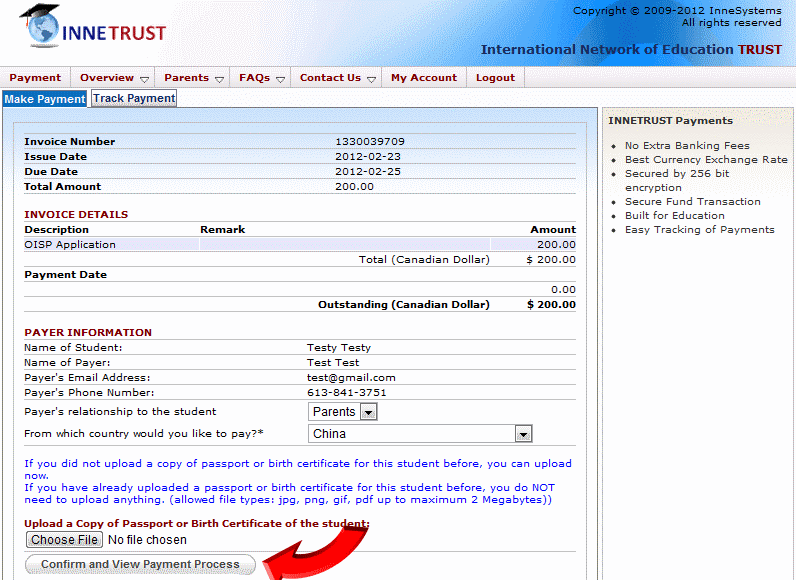Click the payer email test@gmail.com
Screen dimensions: 796x580
tap(351, 378)
